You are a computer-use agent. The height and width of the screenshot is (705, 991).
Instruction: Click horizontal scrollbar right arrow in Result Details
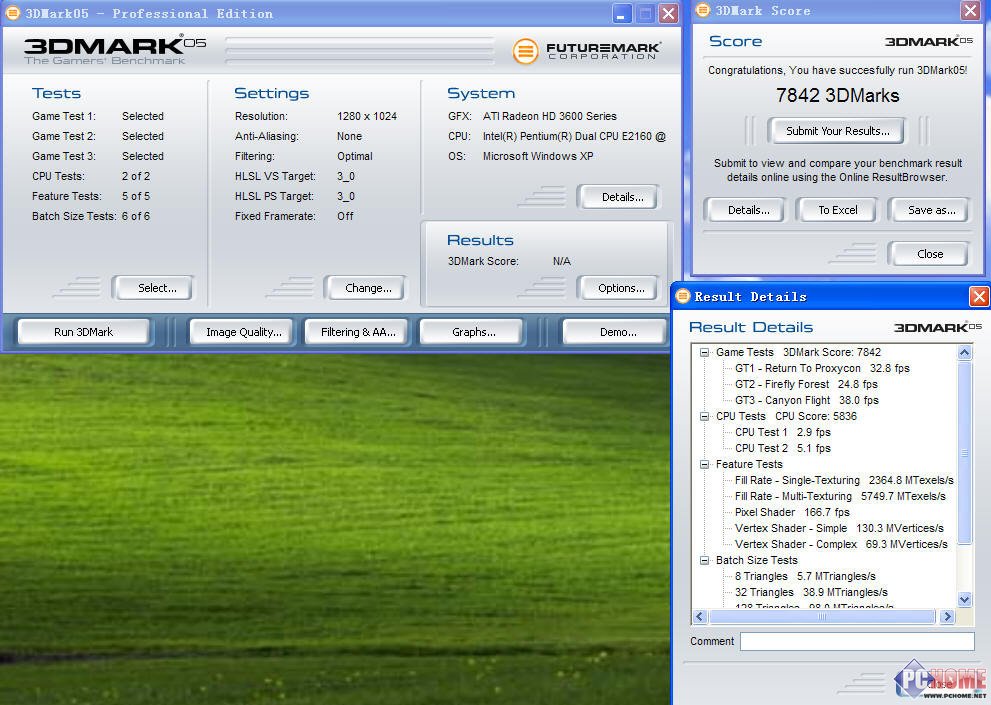[946, 616]
